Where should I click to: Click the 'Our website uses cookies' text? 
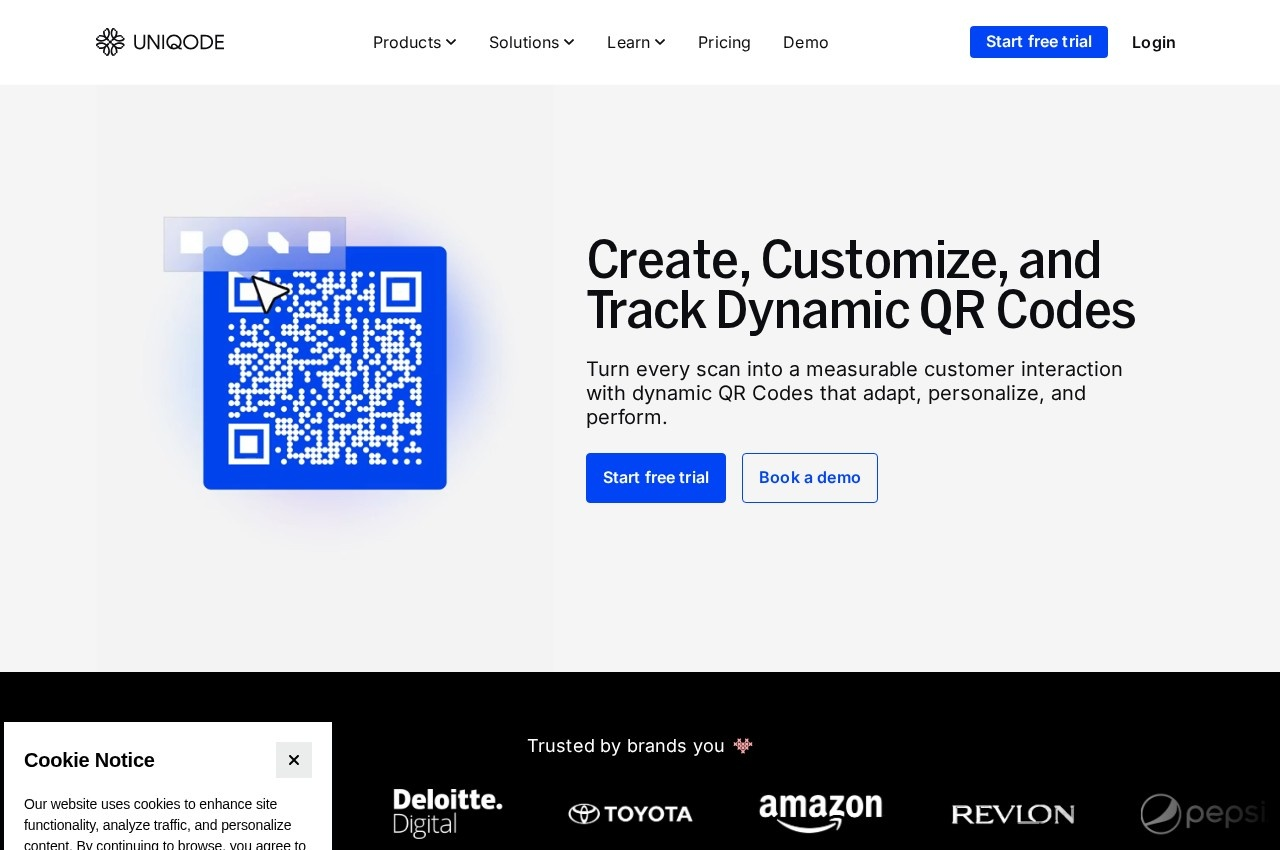point(165,825)
